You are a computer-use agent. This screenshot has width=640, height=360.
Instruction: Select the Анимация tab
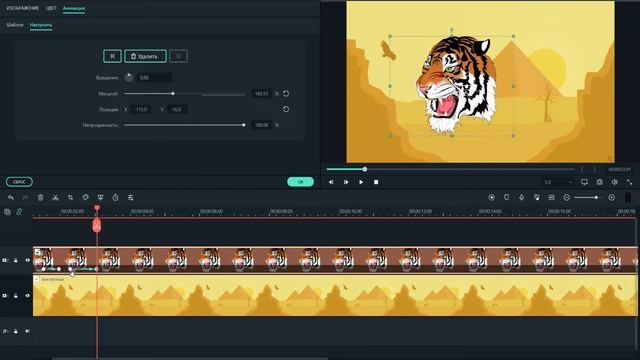pyautogui.click(x=74, y=8)
